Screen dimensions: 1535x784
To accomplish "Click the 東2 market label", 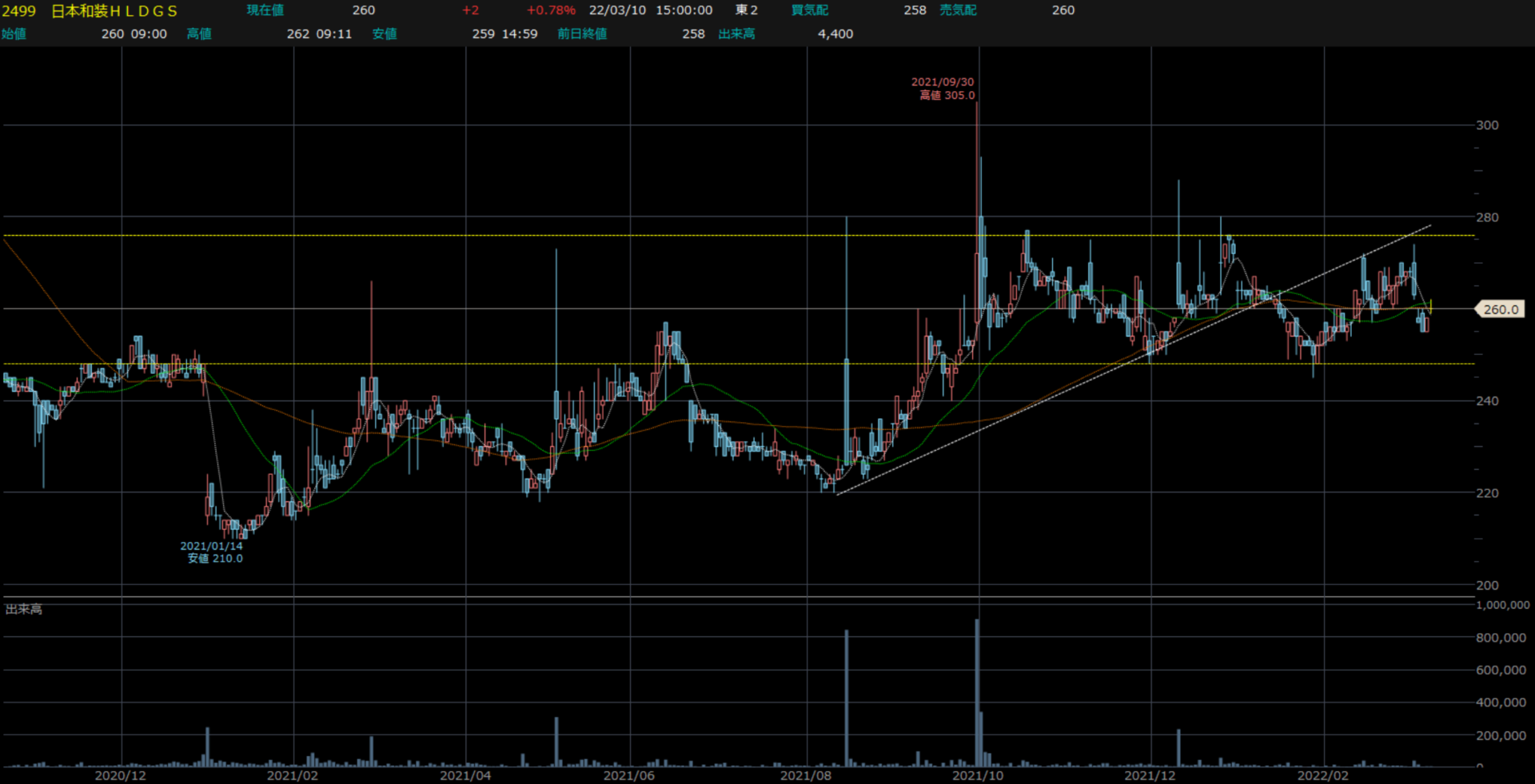I will (747, 10).
